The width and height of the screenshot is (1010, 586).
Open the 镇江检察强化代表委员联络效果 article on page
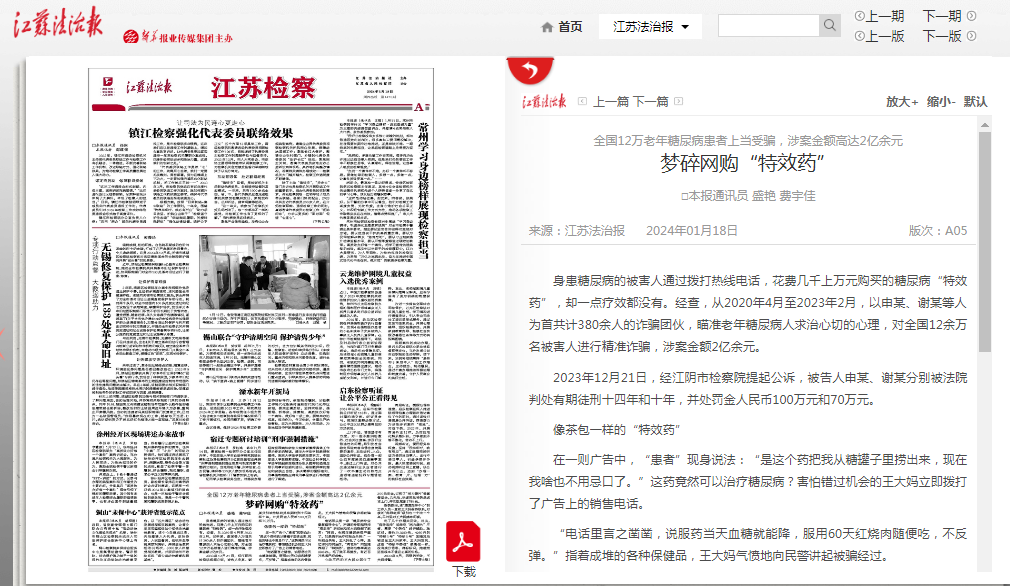coord(211,133)
